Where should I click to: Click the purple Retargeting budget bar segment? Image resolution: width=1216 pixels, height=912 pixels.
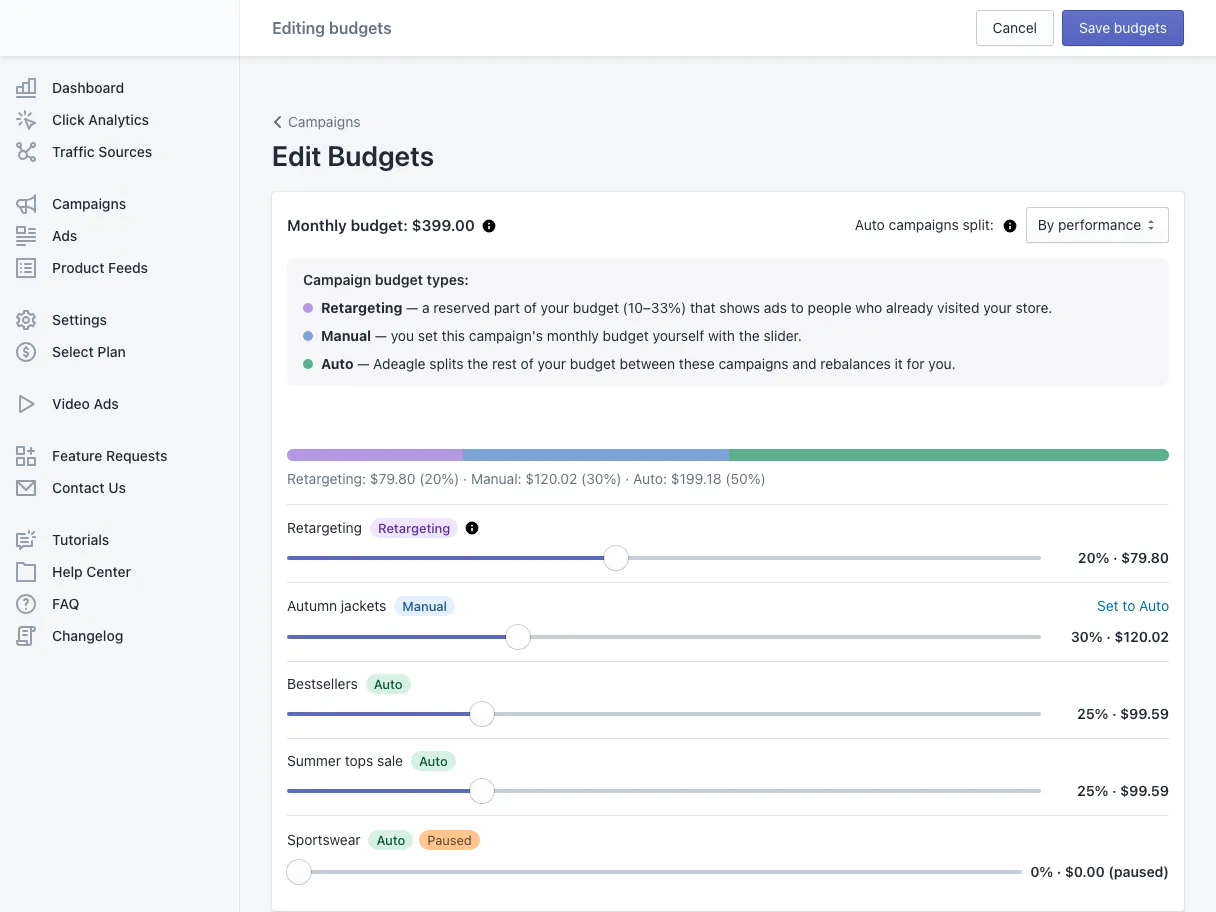[375, 455]
